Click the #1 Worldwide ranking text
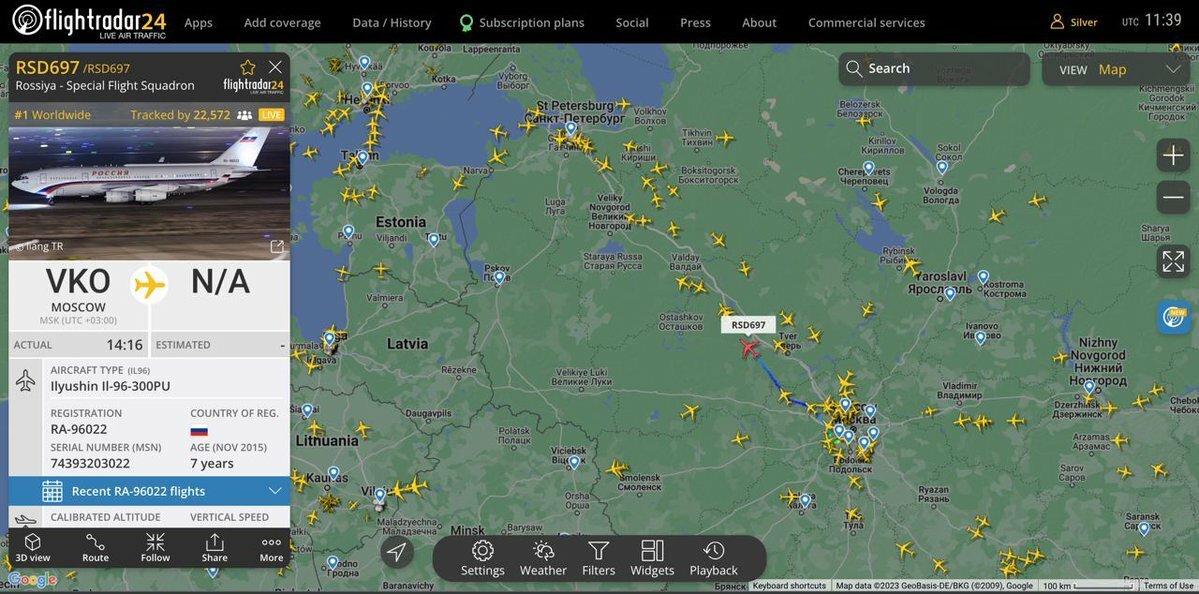1199x594 pixels. [x=53, y=115]
